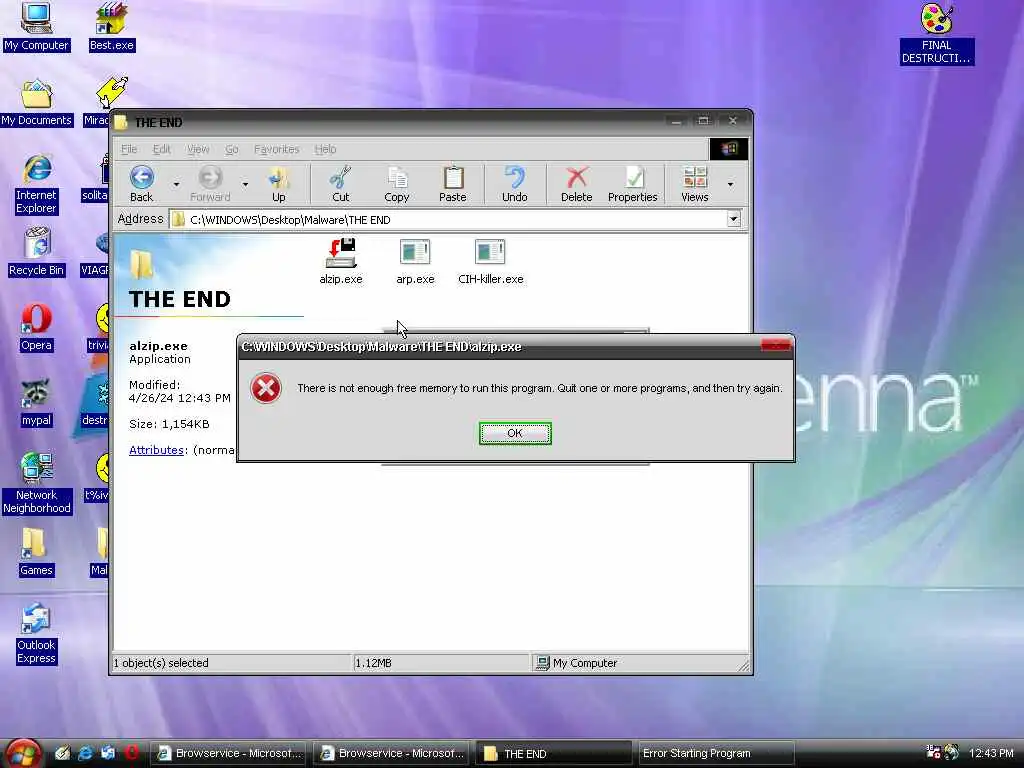Go Back in THE END folder window
1024x768 pixels.
point(141,184)
